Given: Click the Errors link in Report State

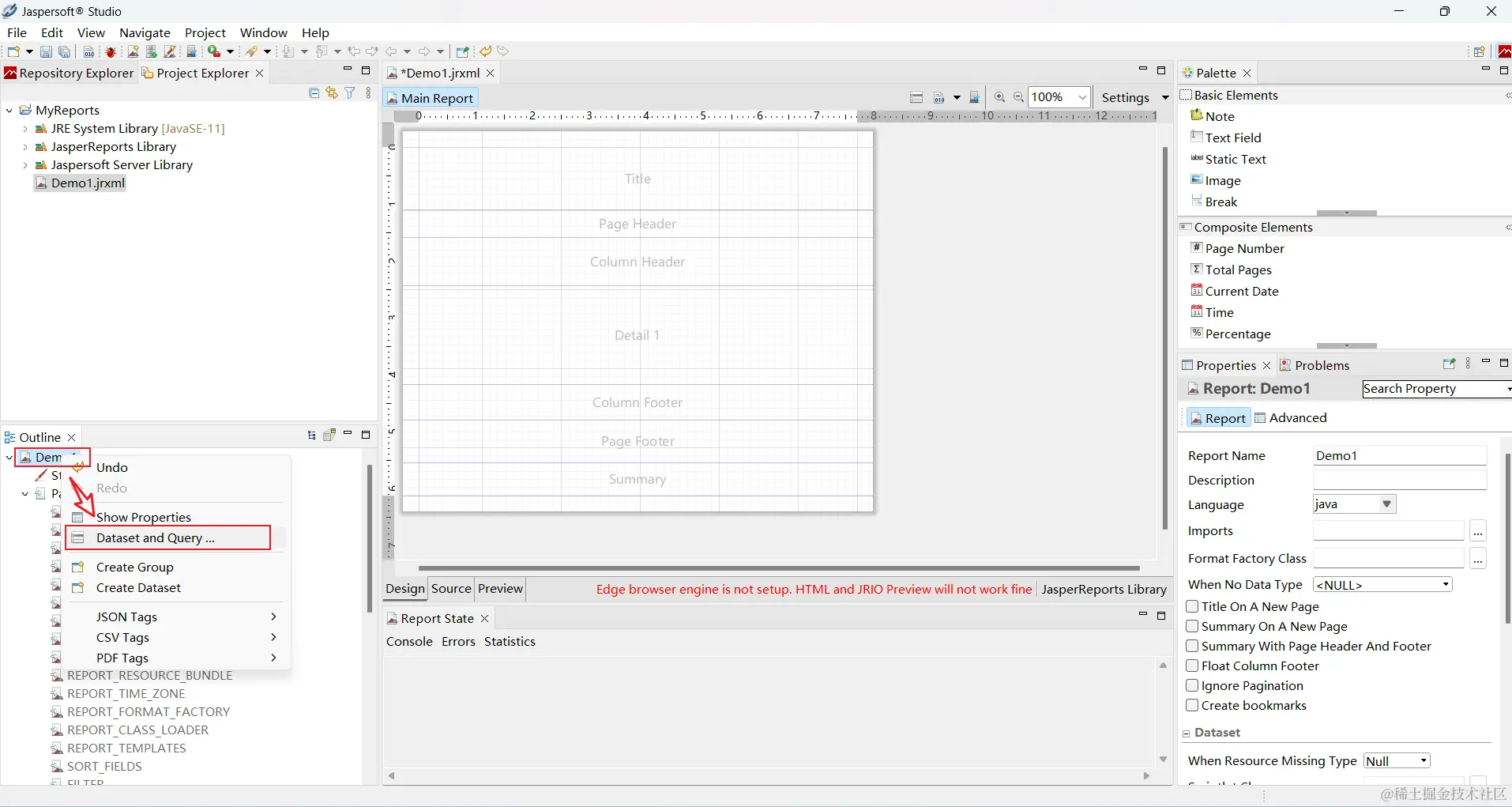Looking at the screenshot, I should (x=458, y=642).
